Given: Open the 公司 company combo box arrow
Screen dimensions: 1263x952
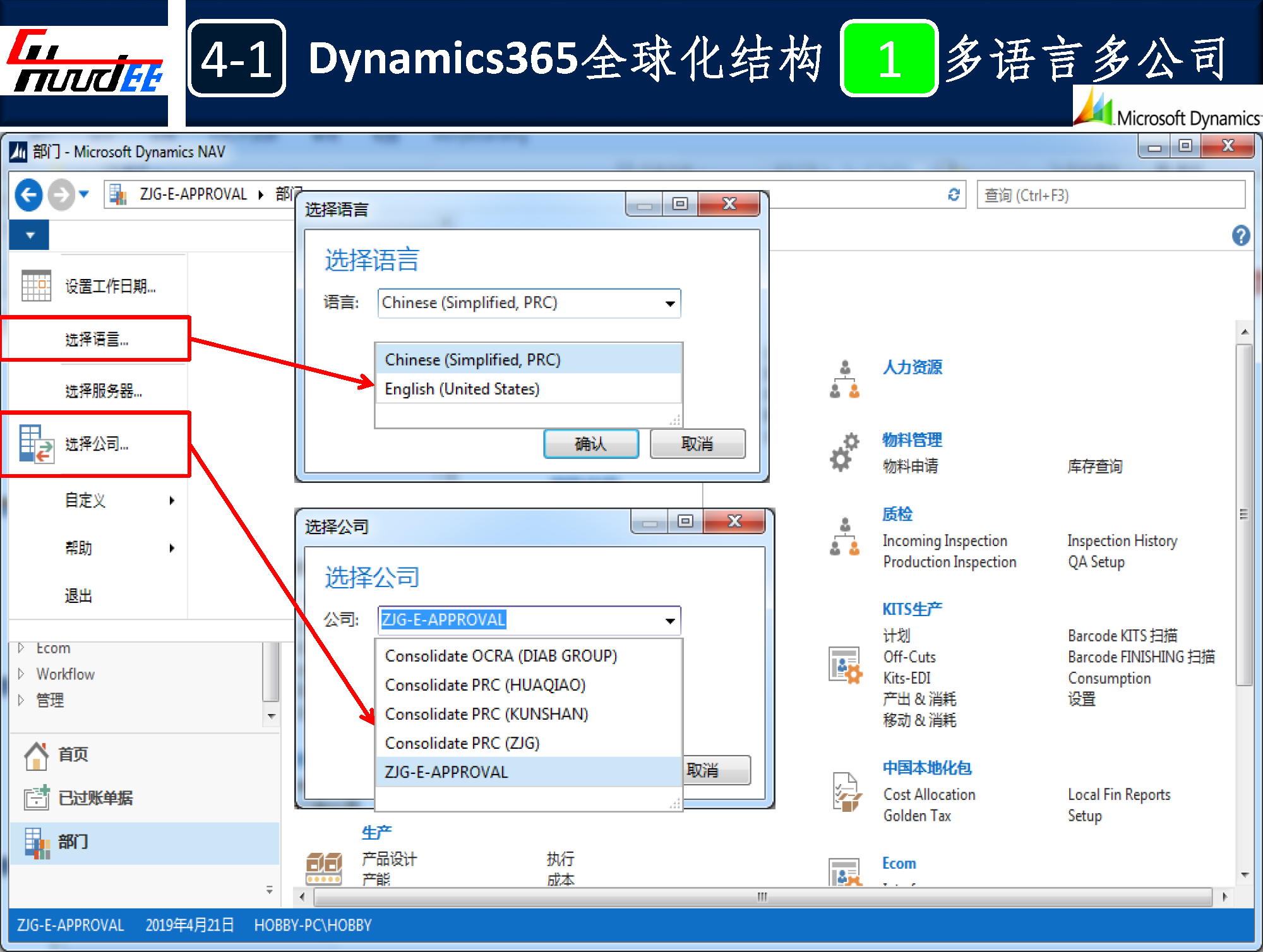Looking at the screenshot, I should (670, 621).
